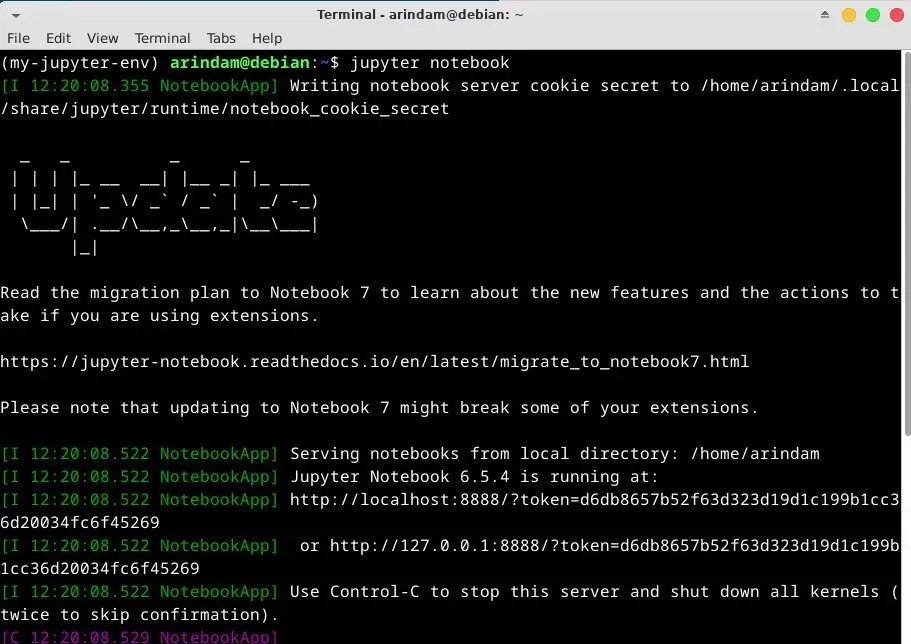Viewport: 911px width, 644px height.
Task: Open the Edit menu
Action: tap(58, 38)
